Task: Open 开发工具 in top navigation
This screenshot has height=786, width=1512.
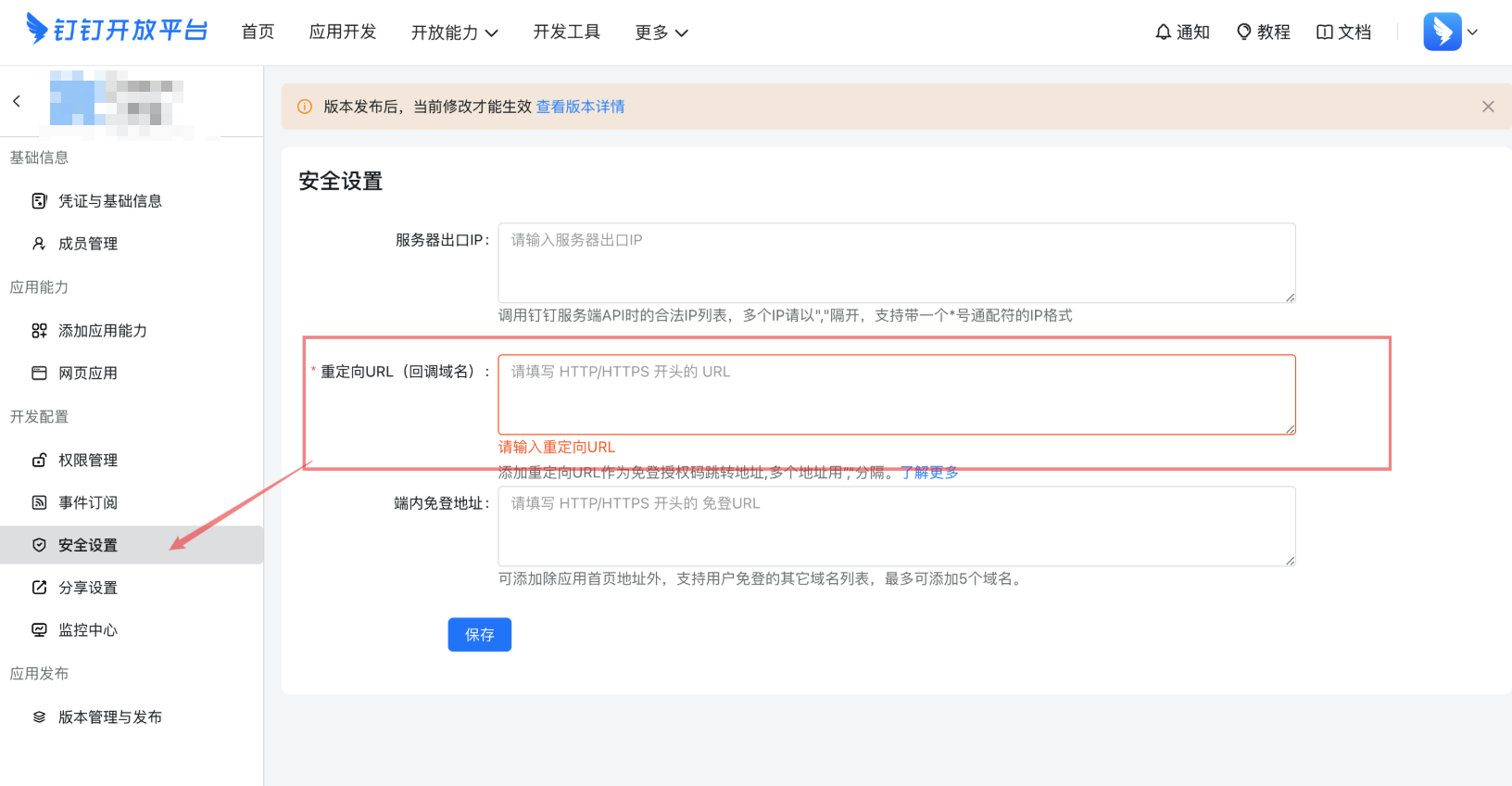Action: point(566,32)
